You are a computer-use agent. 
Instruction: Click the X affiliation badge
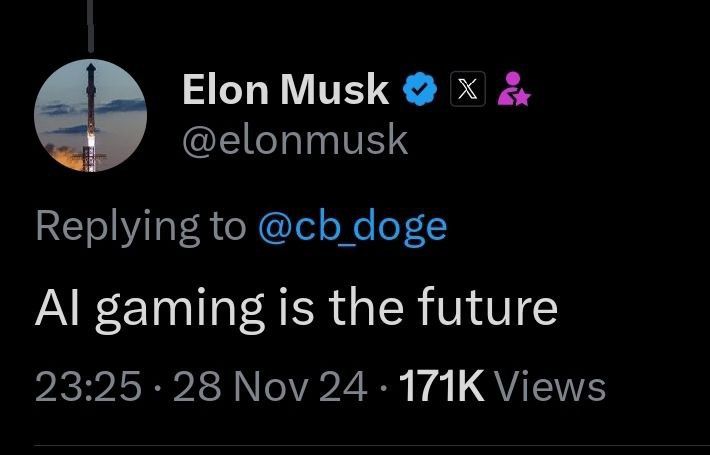coord(464,91)
